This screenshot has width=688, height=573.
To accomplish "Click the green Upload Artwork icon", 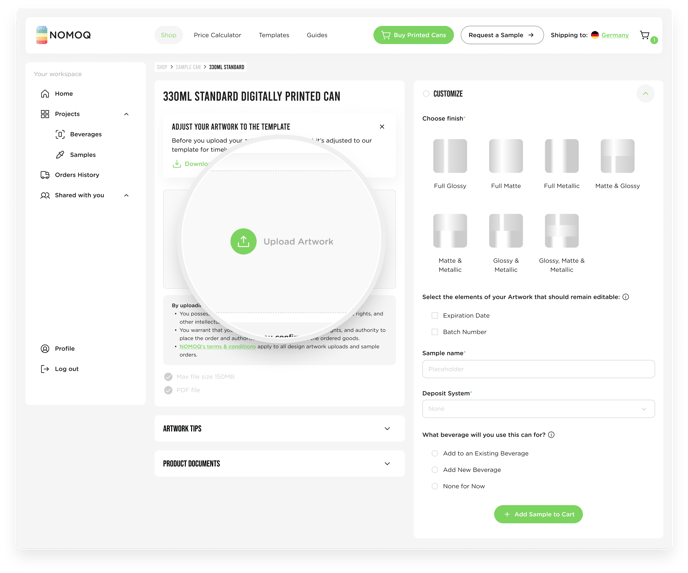I will [x=243, y=241].
